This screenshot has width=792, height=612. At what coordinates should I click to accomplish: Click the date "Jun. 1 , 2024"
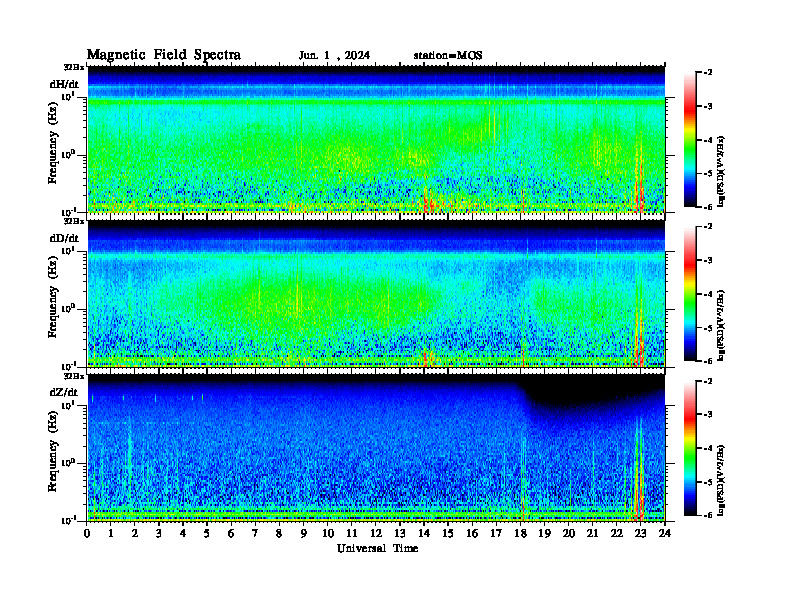(334, 56)
